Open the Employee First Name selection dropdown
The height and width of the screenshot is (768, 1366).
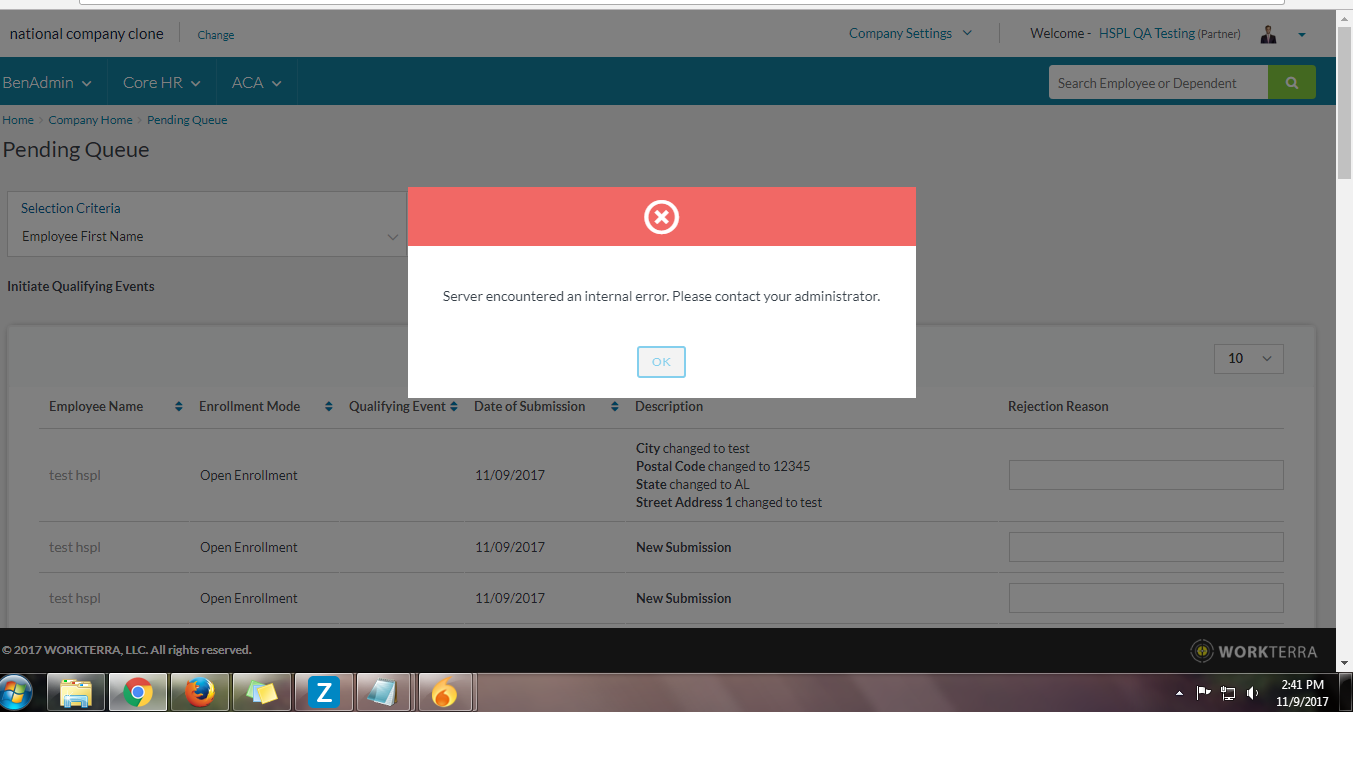tap(210, 237)
